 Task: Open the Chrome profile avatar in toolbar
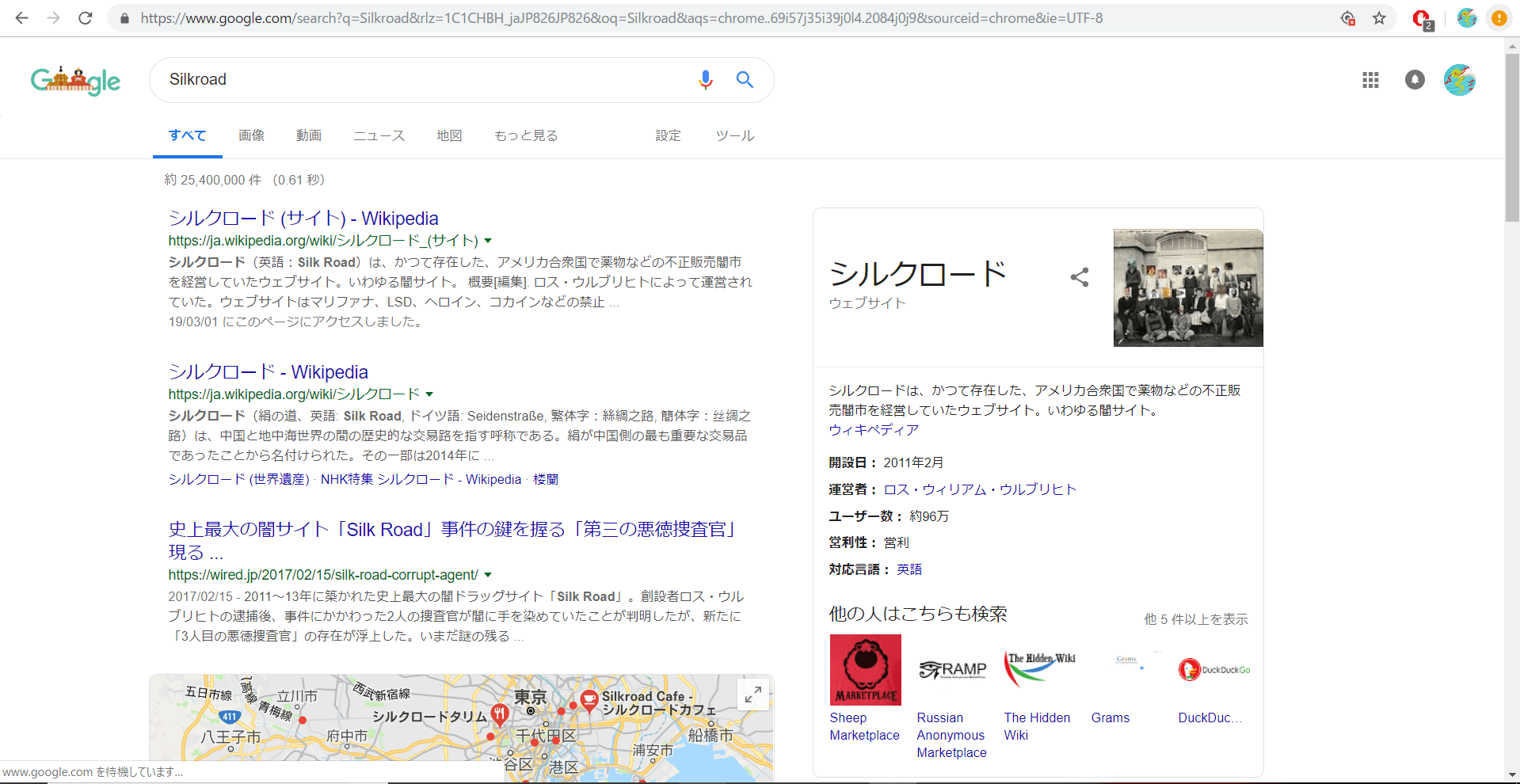(1467, 17)
